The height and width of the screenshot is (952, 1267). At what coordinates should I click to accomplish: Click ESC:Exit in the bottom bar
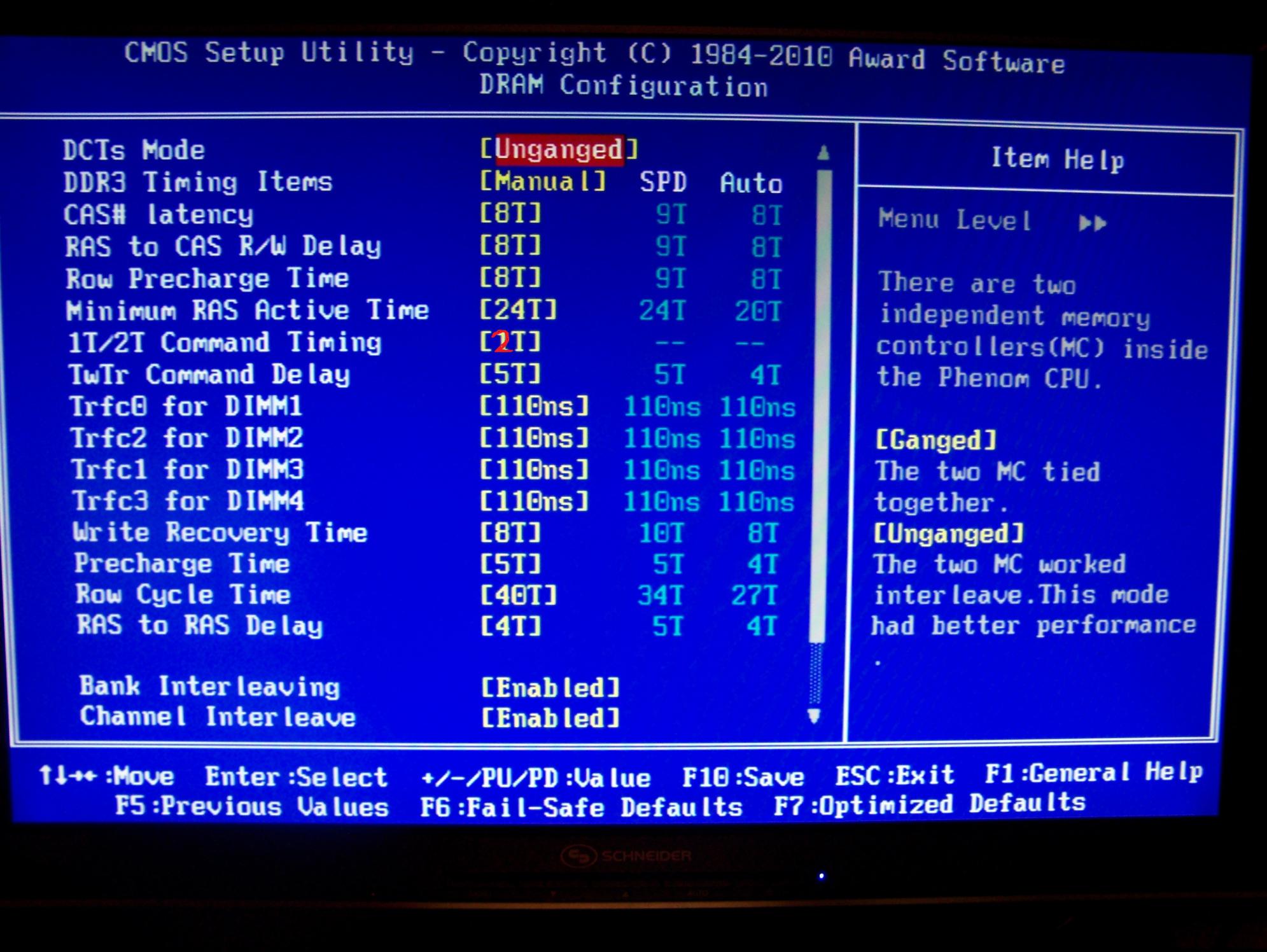tap(895, 775)
